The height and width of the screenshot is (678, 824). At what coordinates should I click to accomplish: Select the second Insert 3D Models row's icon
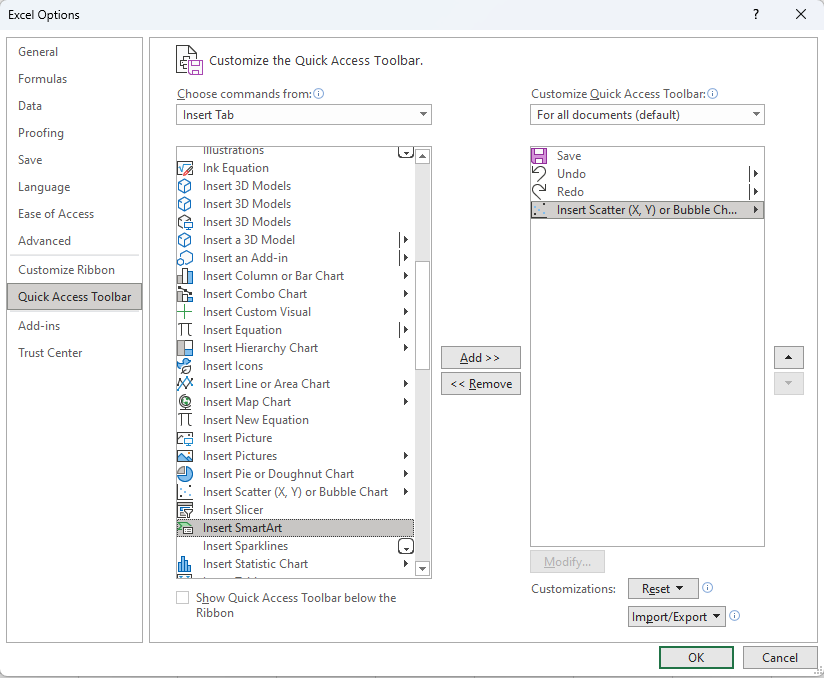click(x=185, y=204)
